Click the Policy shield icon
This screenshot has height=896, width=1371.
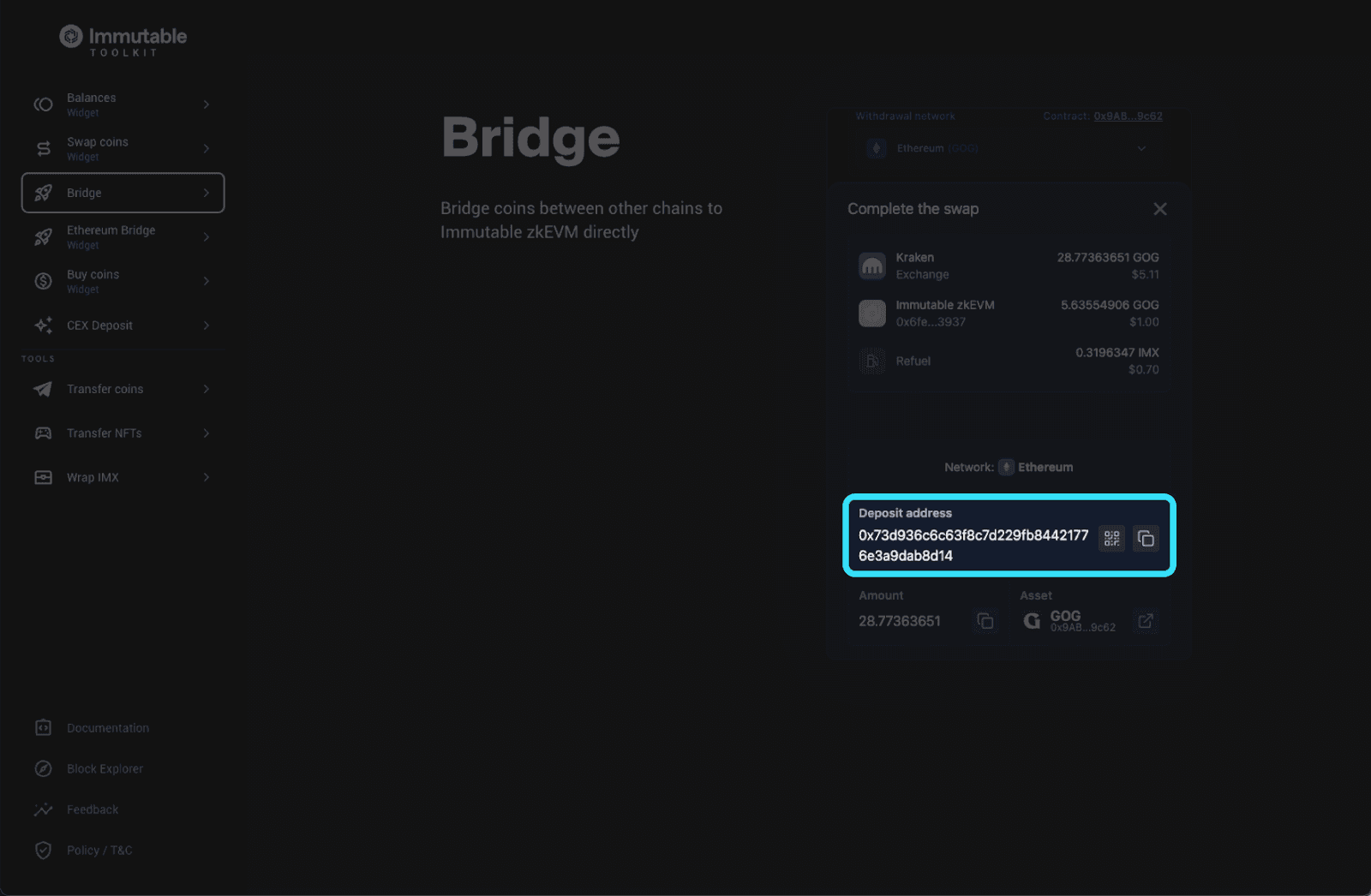tap(43, 851)
